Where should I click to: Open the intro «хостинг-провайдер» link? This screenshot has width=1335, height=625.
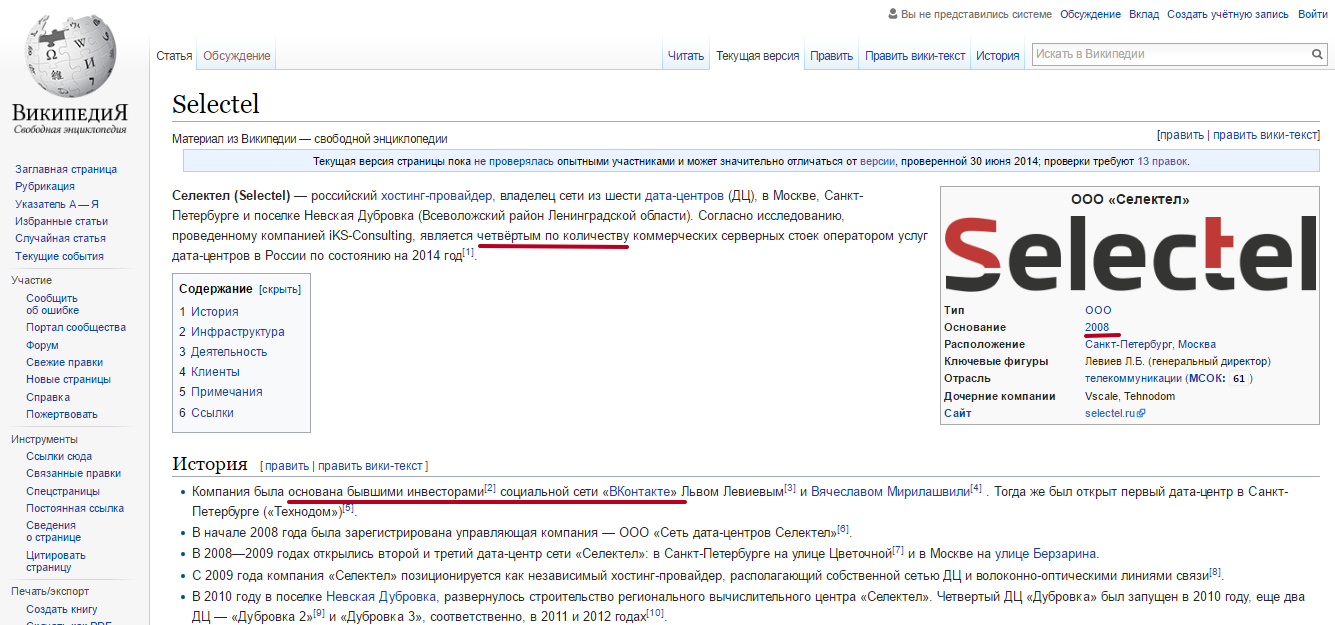[435, 195]
